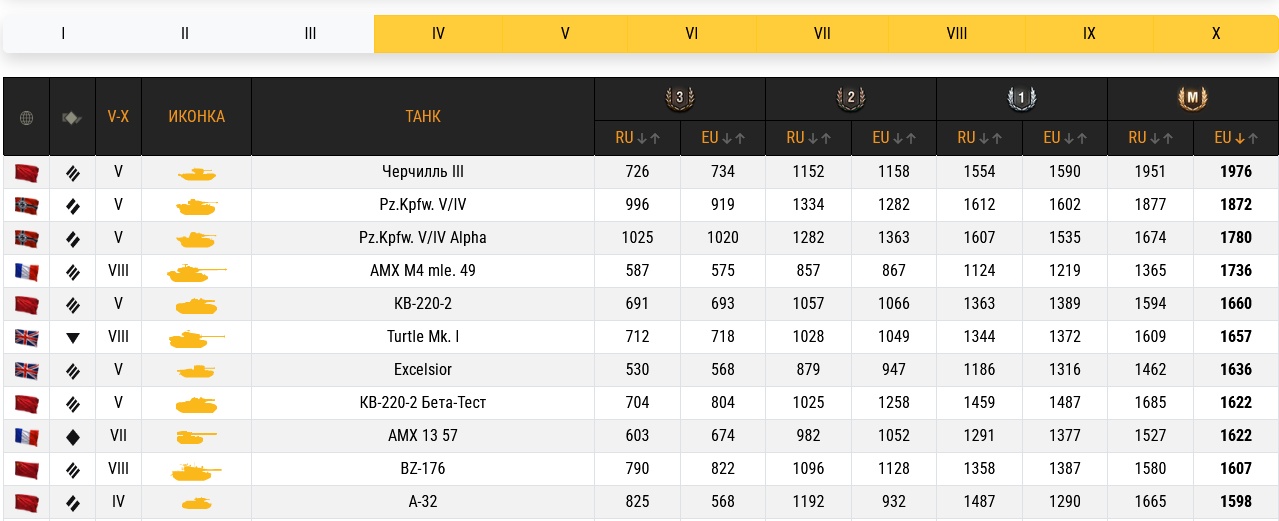Click the 2nd class mastery badge

pyautogui.click(x=851, y=98)
